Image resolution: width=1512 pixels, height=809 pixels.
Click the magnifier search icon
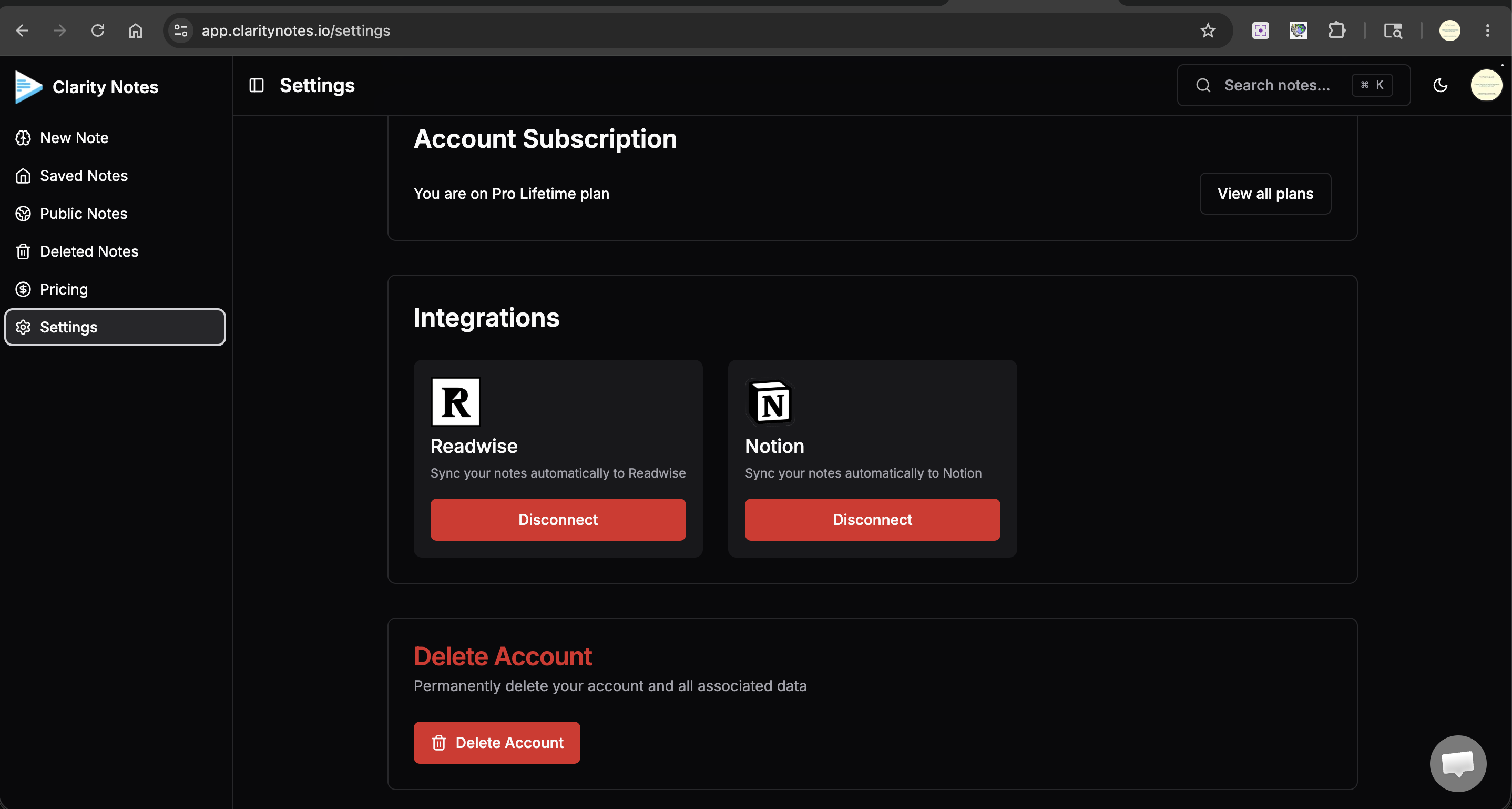(1203, 86)
